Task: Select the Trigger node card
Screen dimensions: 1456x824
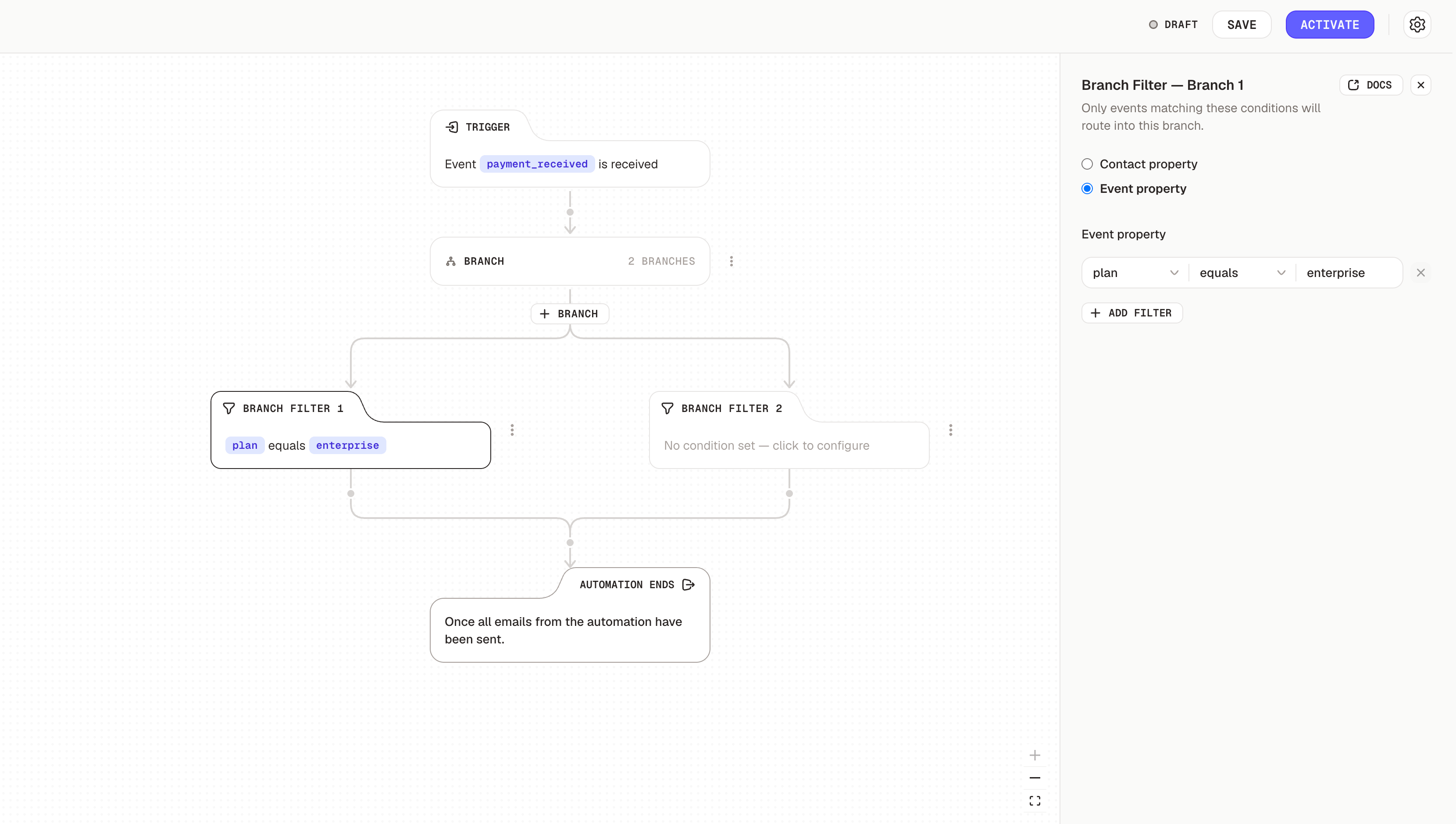Action: pyautogui.click(x=570, y=149)
